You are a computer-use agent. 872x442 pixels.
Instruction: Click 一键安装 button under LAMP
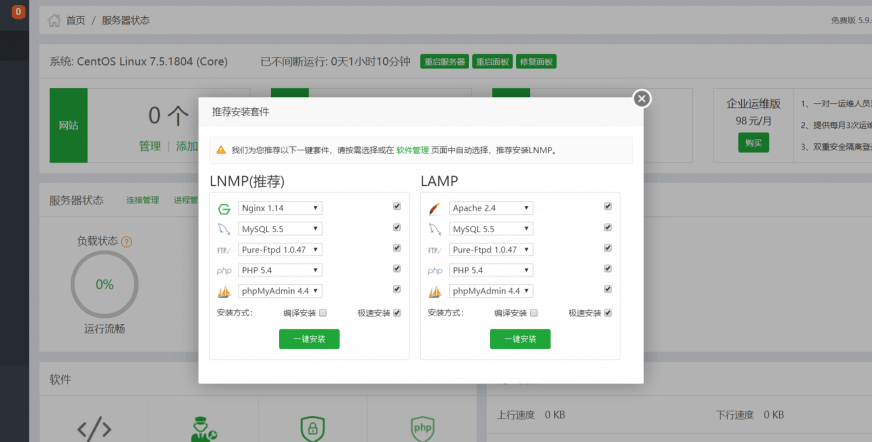click(x=520, y=339)
